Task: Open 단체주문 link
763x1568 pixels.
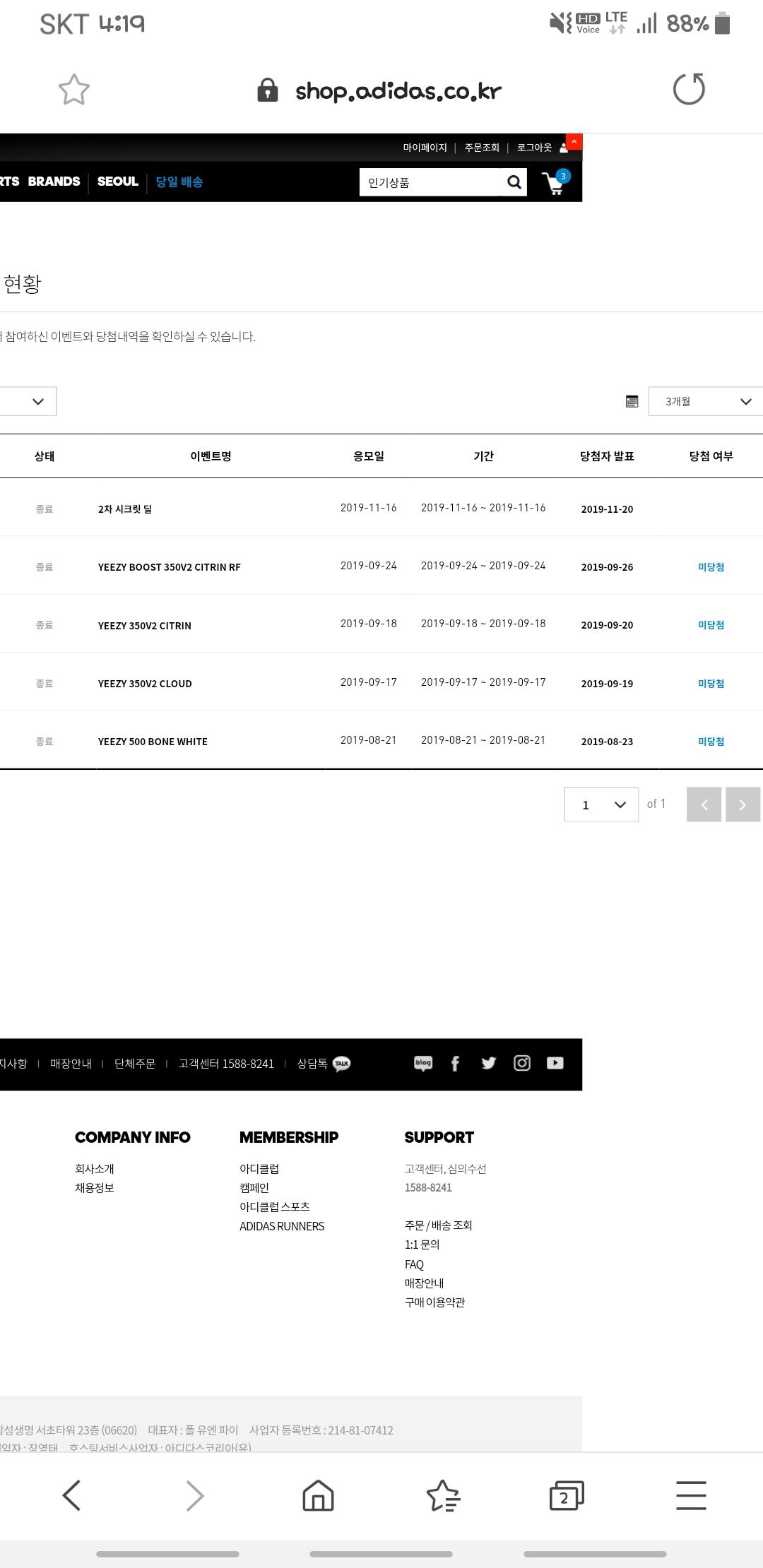Action: tap(135, 1064)
